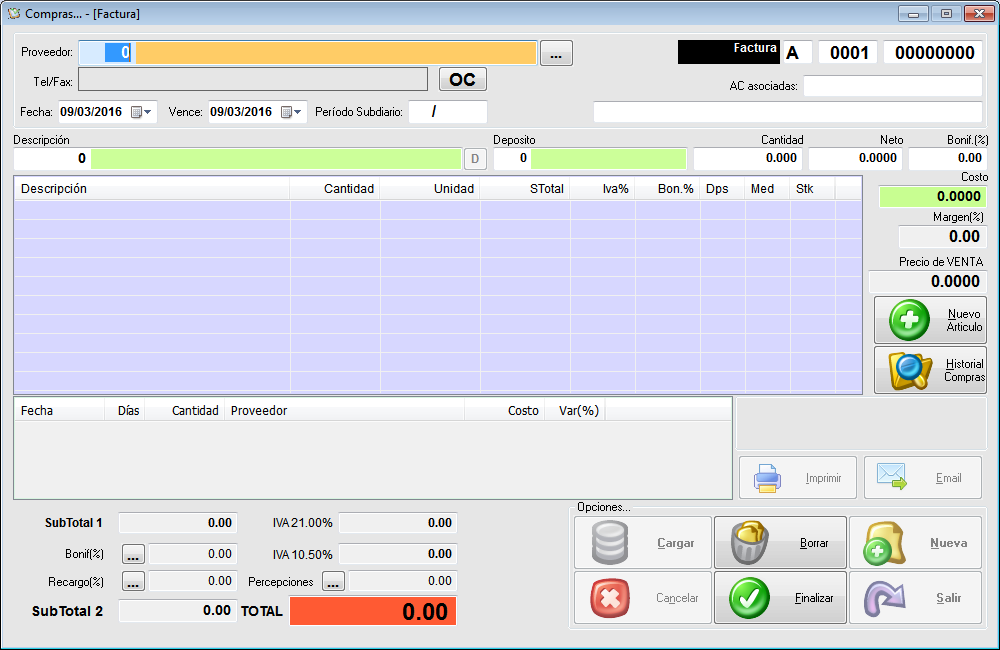Click the Med column header
1000x650 pixels.
pos(767,189)
